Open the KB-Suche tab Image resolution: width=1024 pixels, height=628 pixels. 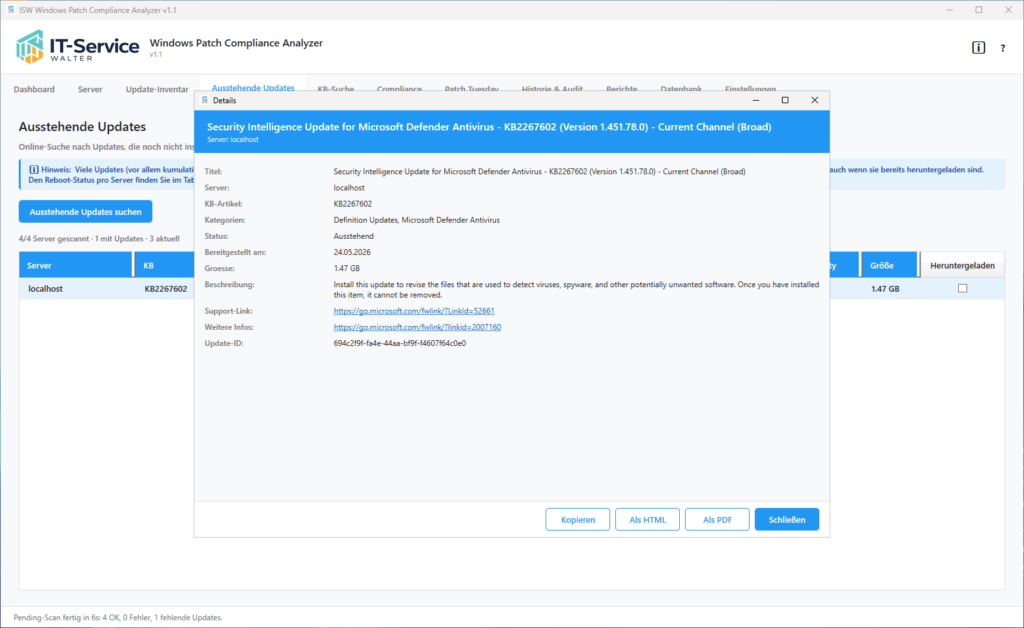click(x=336, y=89)
